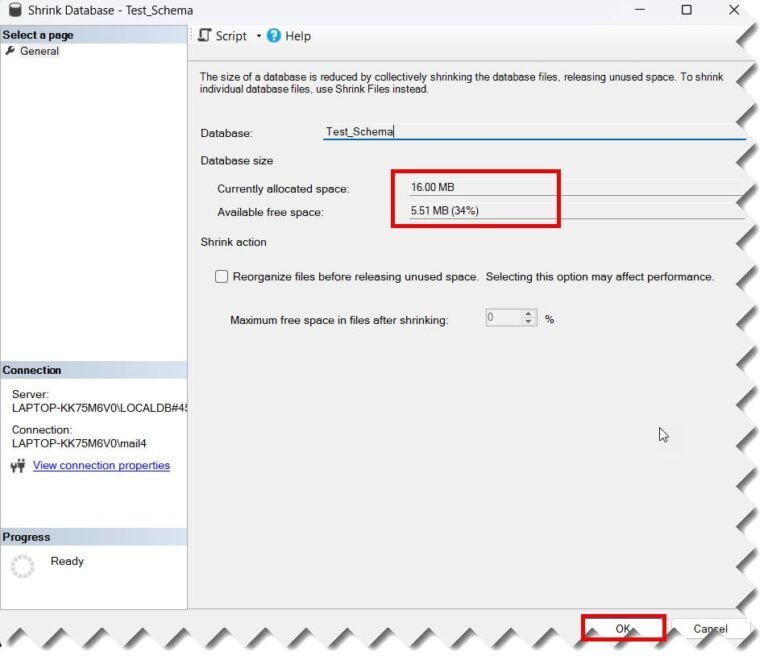Minimize the Shrink Database window
The width and height of the screenshot is (768, 660).
coord(640,10)
